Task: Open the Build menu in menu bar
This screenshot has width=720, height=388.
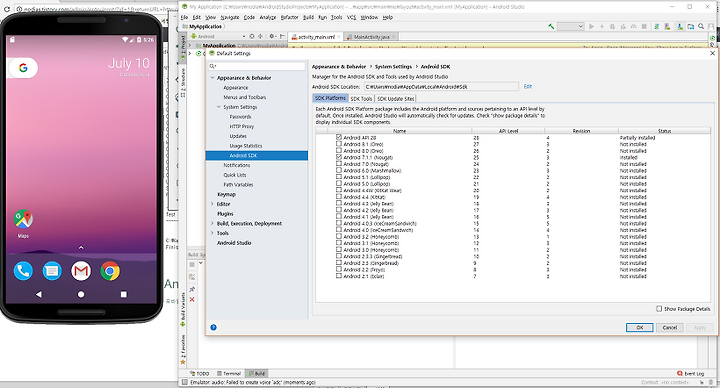Action: tap(308, 17)
